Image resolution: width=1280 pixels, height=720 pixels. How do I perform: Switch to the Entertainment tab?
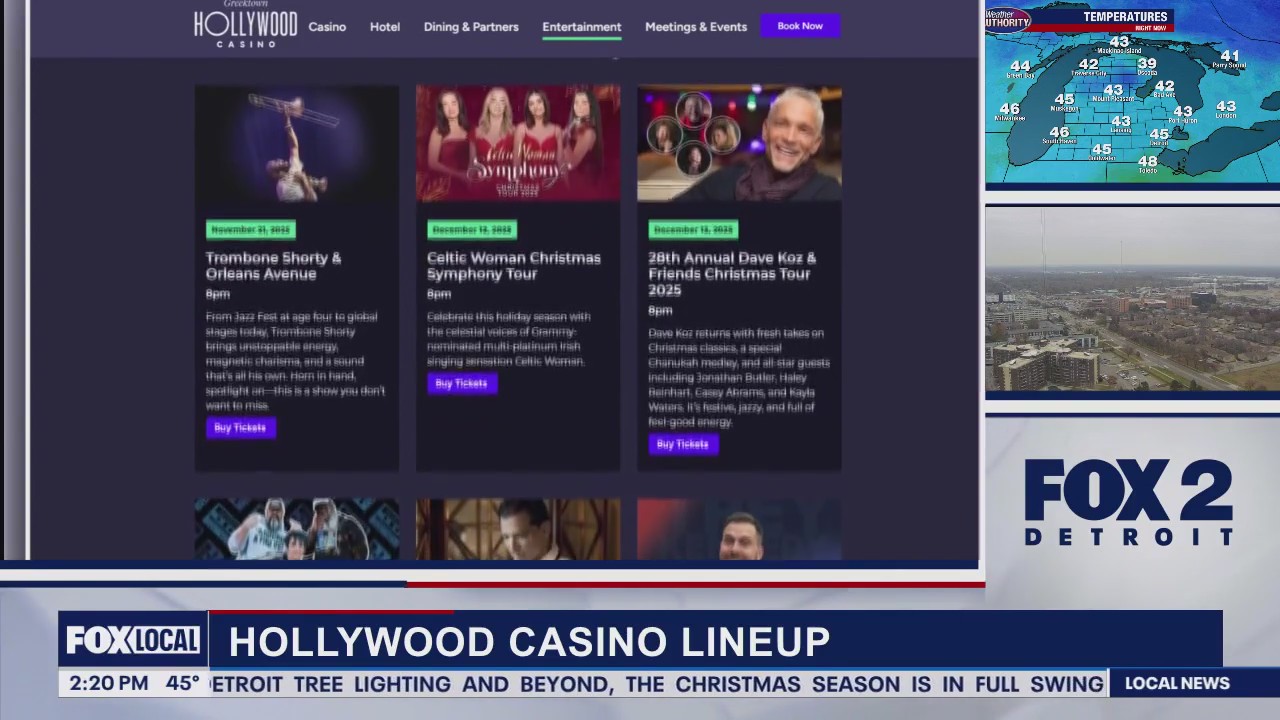click(582, 27)
